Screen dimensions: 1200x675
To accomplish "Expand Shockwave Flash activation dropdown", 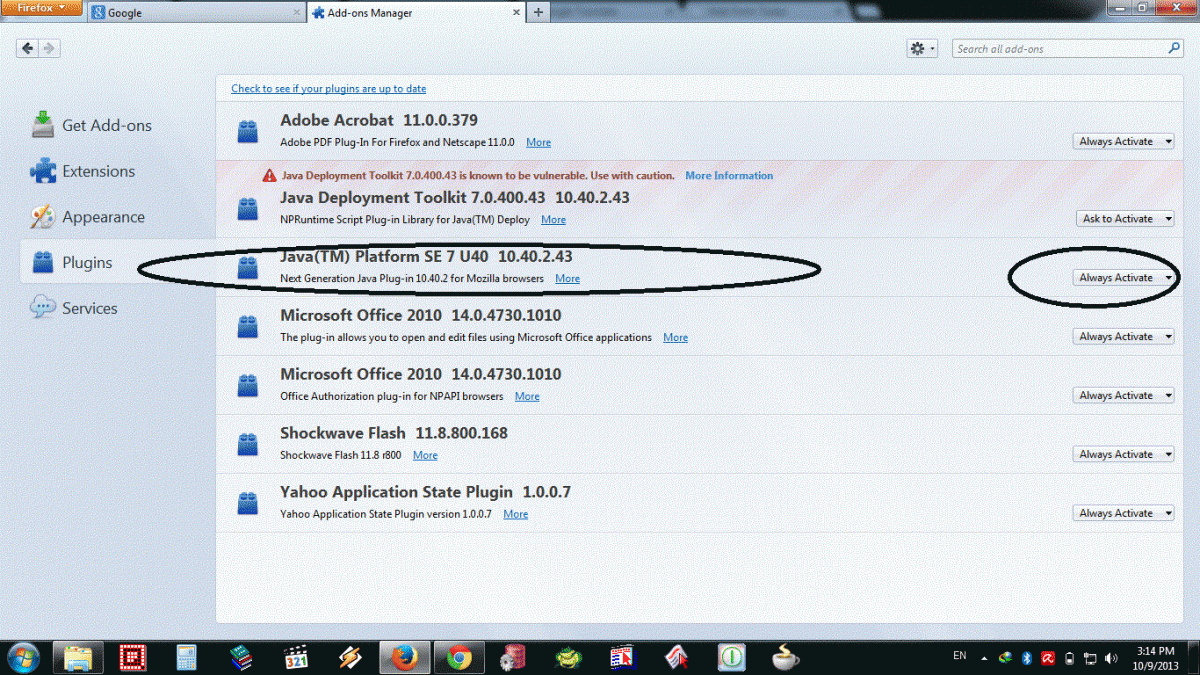I will 1124,455.
